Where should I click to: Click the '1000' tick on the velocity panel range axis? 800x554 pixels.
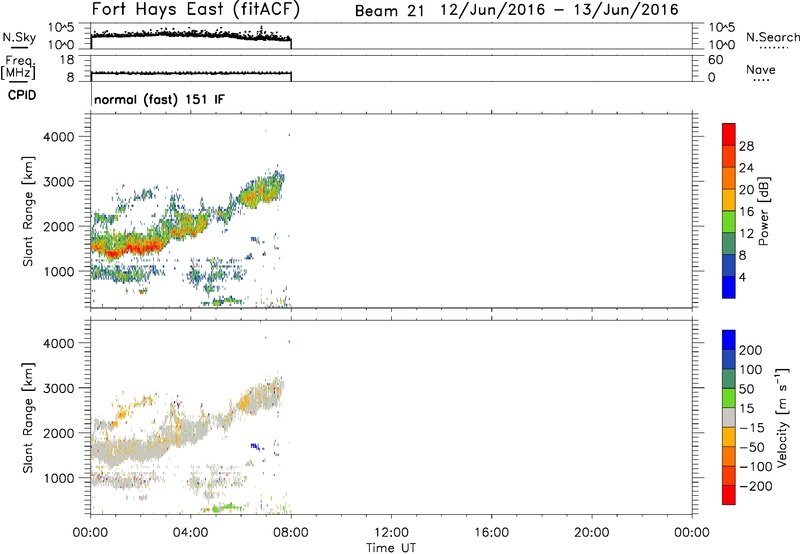click(59, 478)
